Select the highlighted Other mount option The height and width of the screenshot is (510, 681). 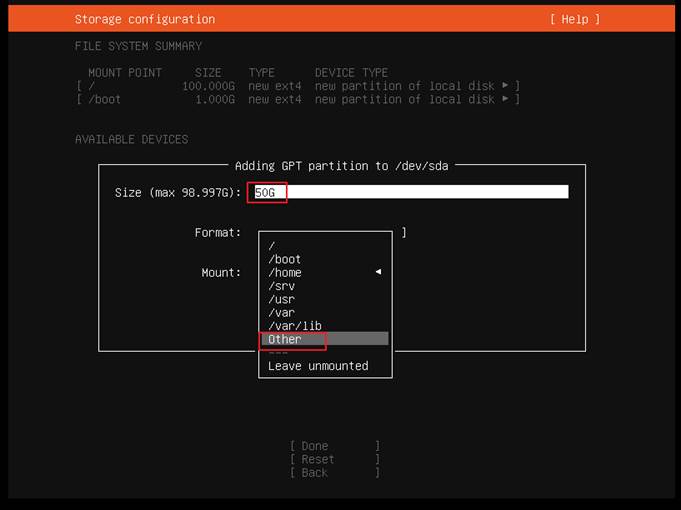click(x=325, y=339)
